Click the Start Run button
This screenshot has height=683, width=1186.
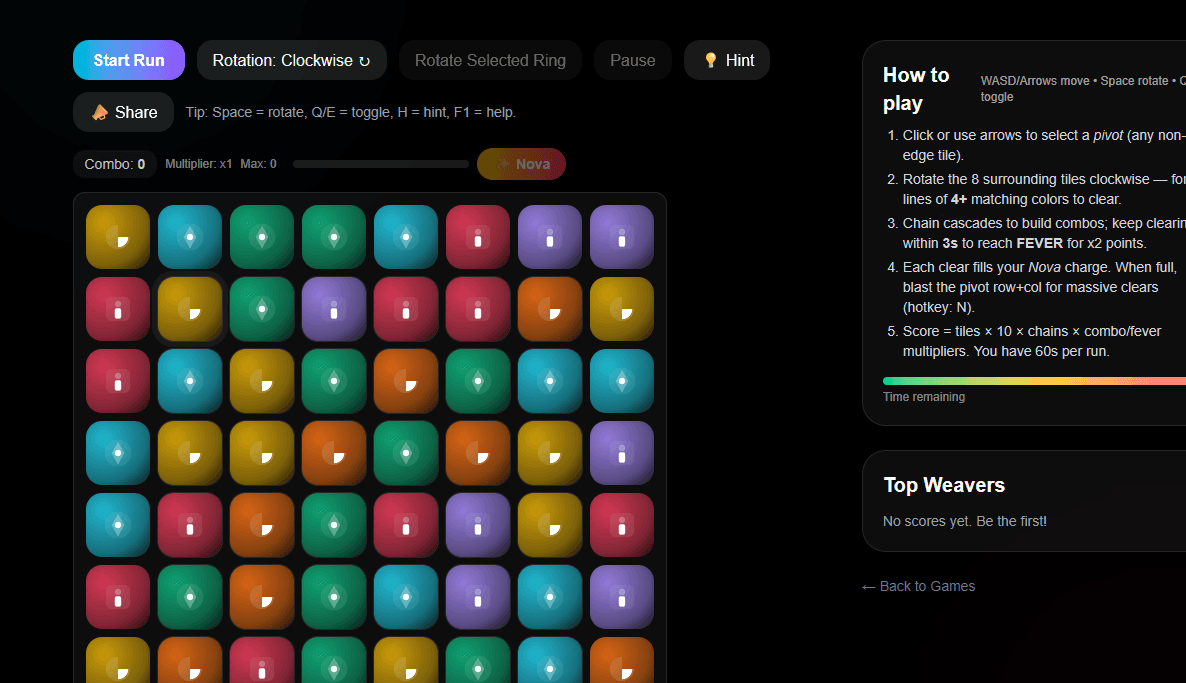pos(129,60)
